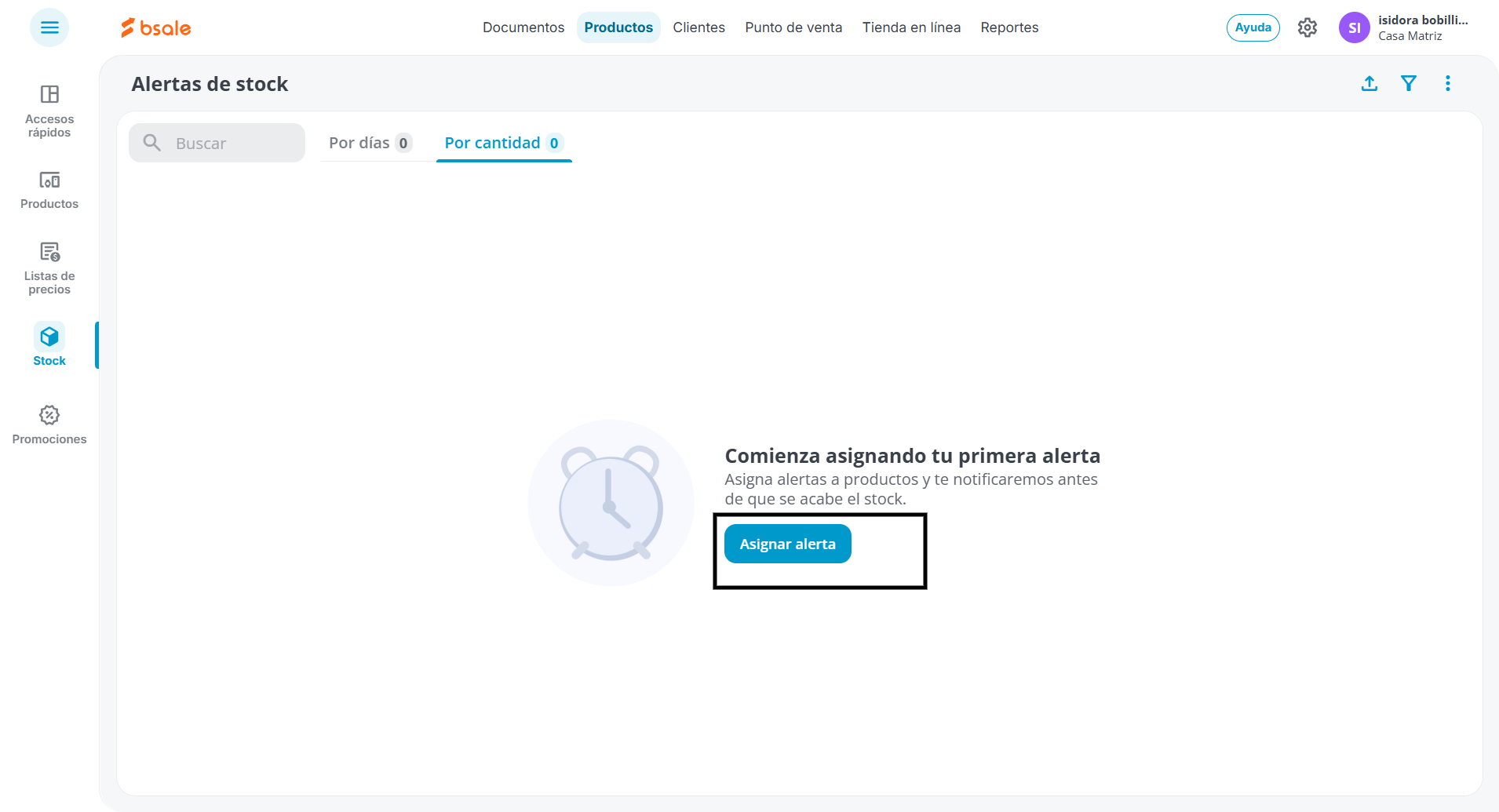Focus the Buscar search field
The image size is (1499, 812).
pos(217,143)
